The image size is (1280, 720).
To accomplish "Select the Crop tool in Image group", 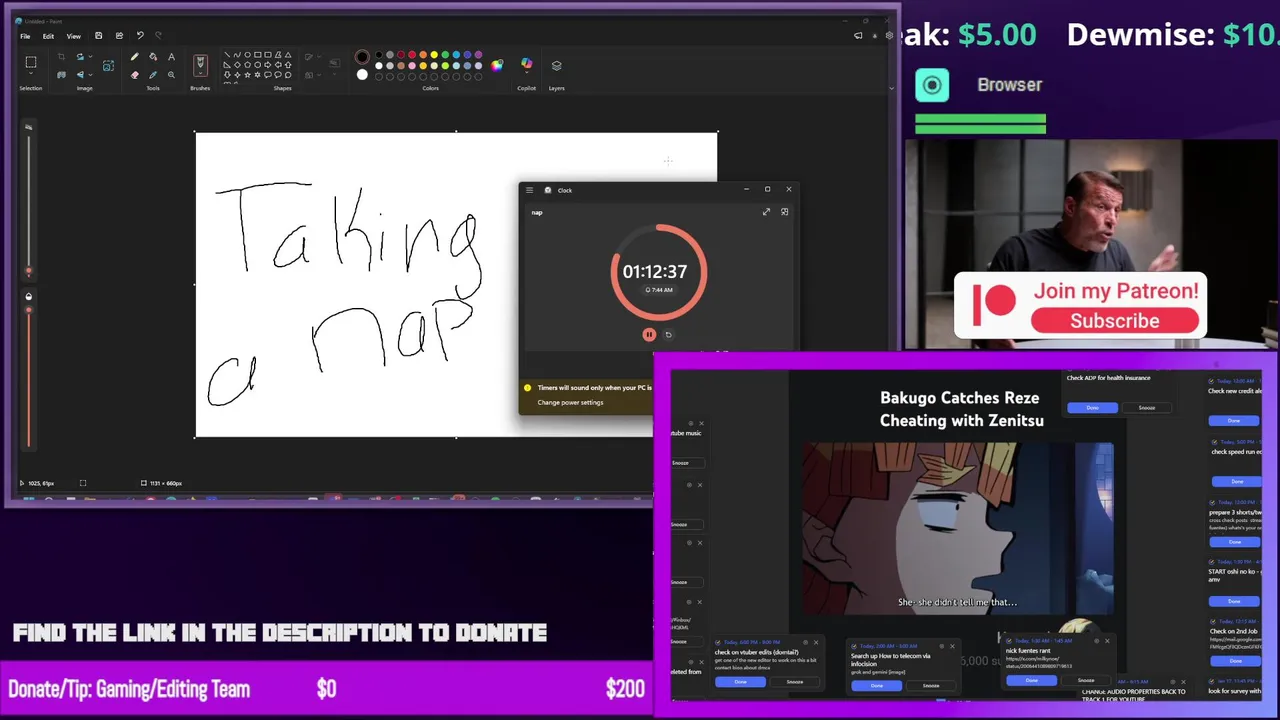I will pos(61,57).
